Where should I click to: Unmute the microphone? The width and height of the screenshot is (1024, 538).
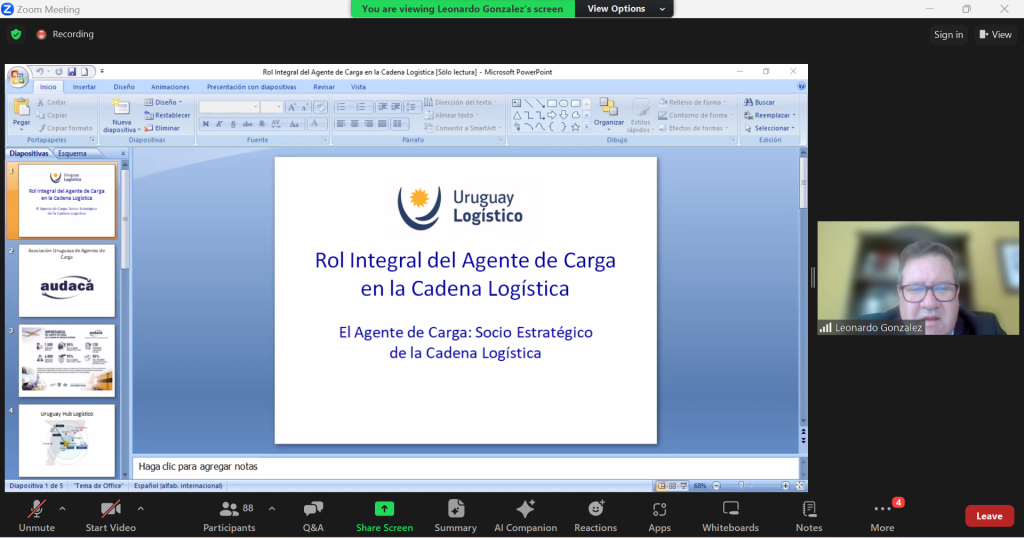pyautogui.click(x=37, y=515)
